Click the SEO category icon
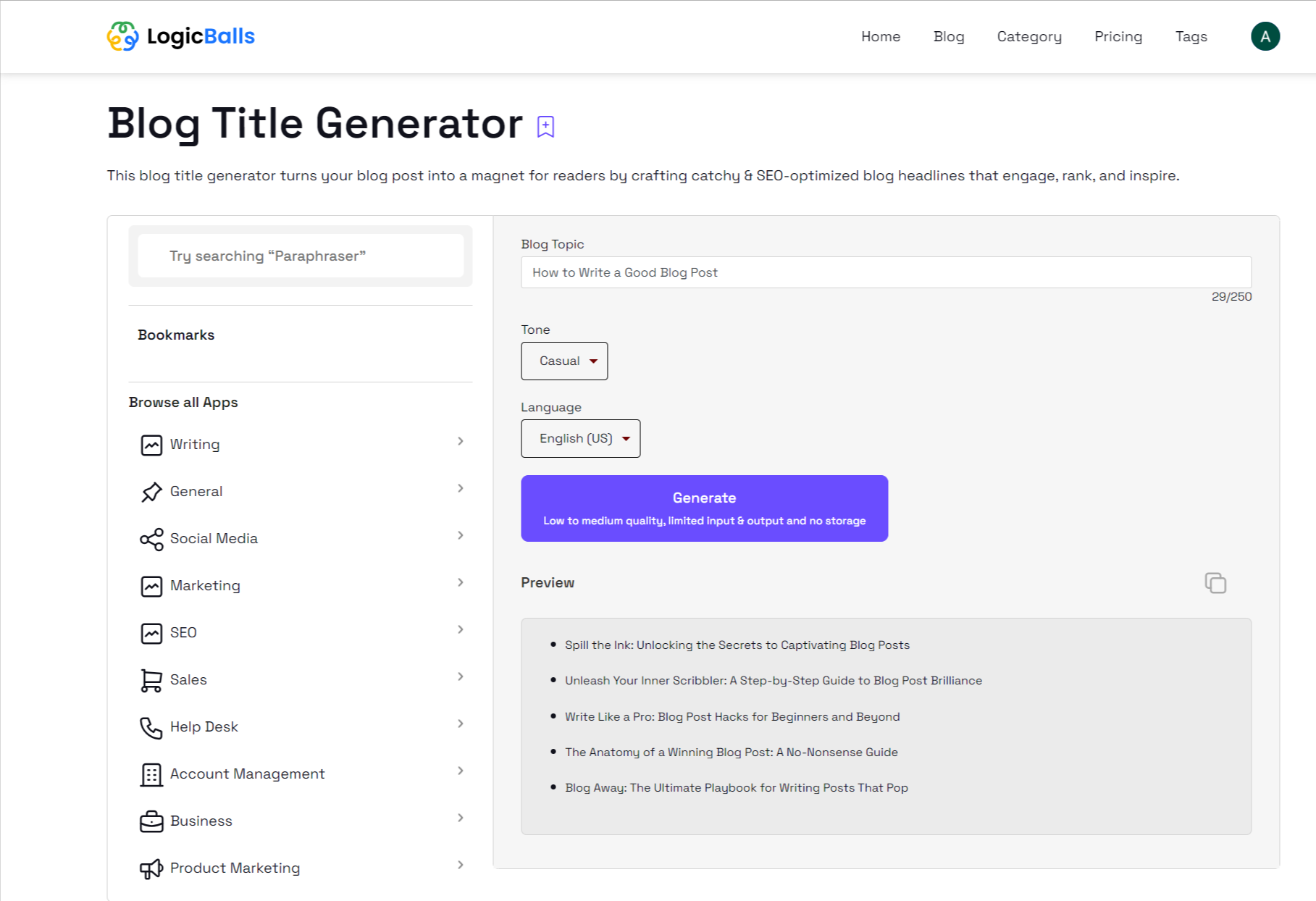Image resolution: width=1316 pixels, height=901 pixels. tap(151, 633)
